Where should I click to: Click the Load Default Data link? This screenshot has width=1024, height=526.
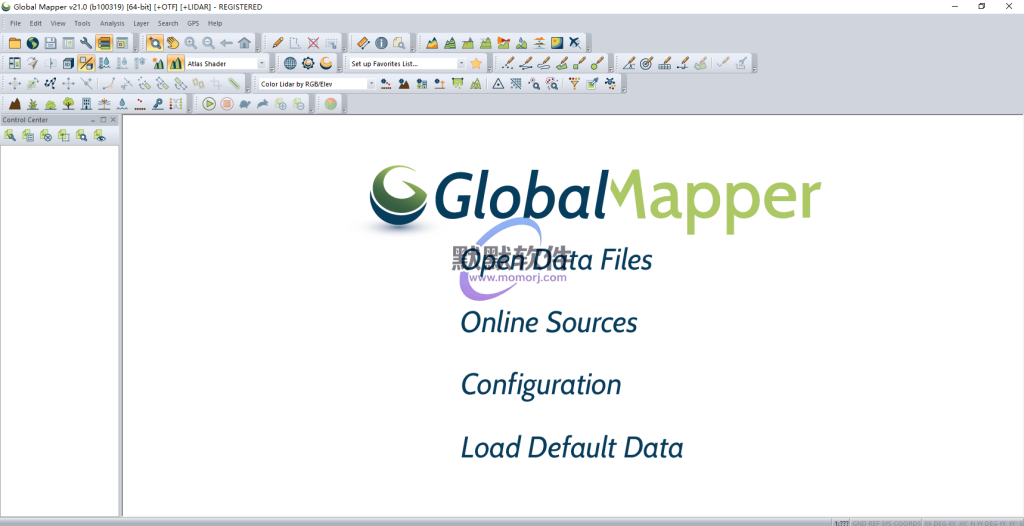coord(571,448)
